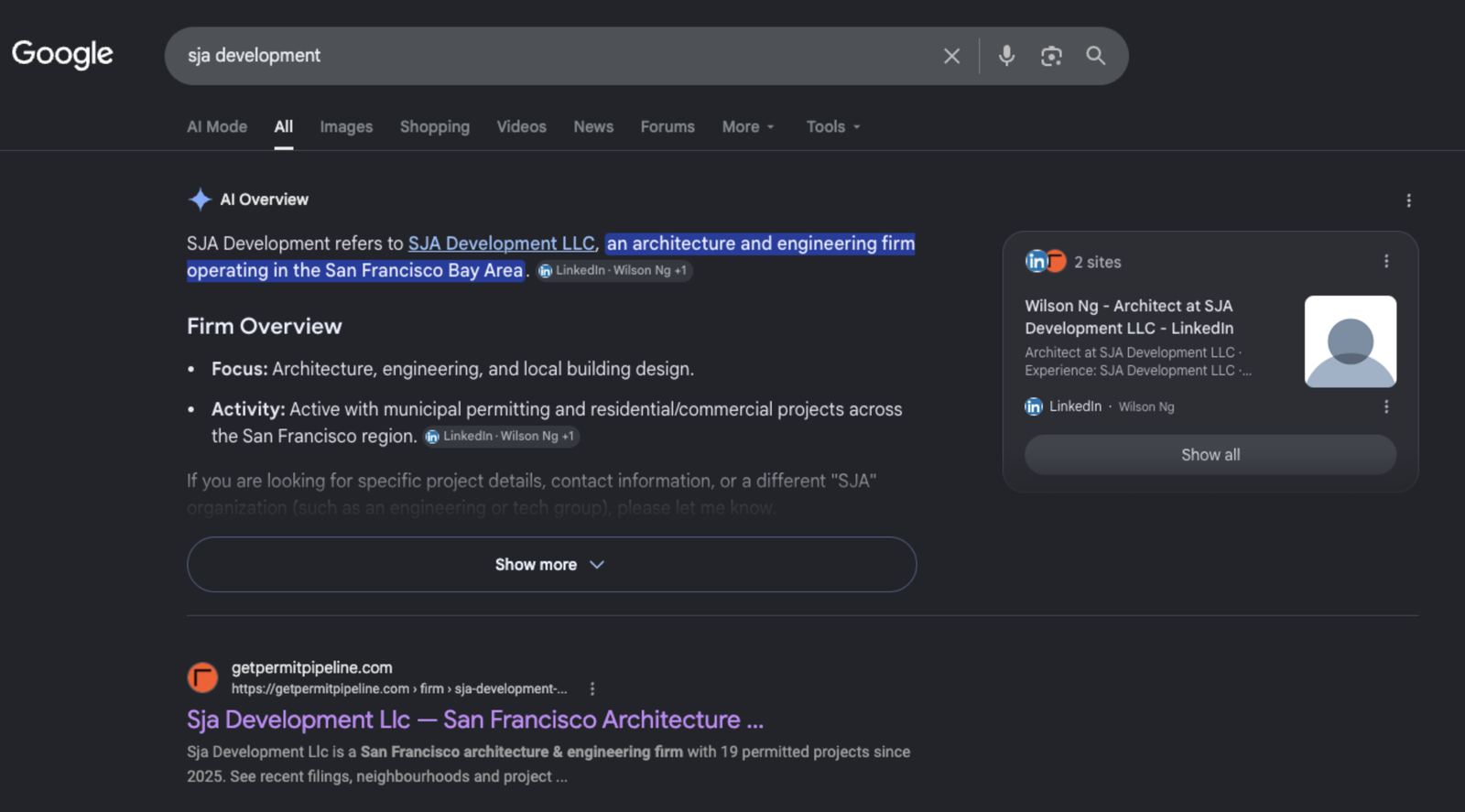Click the Google logo
This screenshot has height=812, width=1465.
[x=62, y=54]
